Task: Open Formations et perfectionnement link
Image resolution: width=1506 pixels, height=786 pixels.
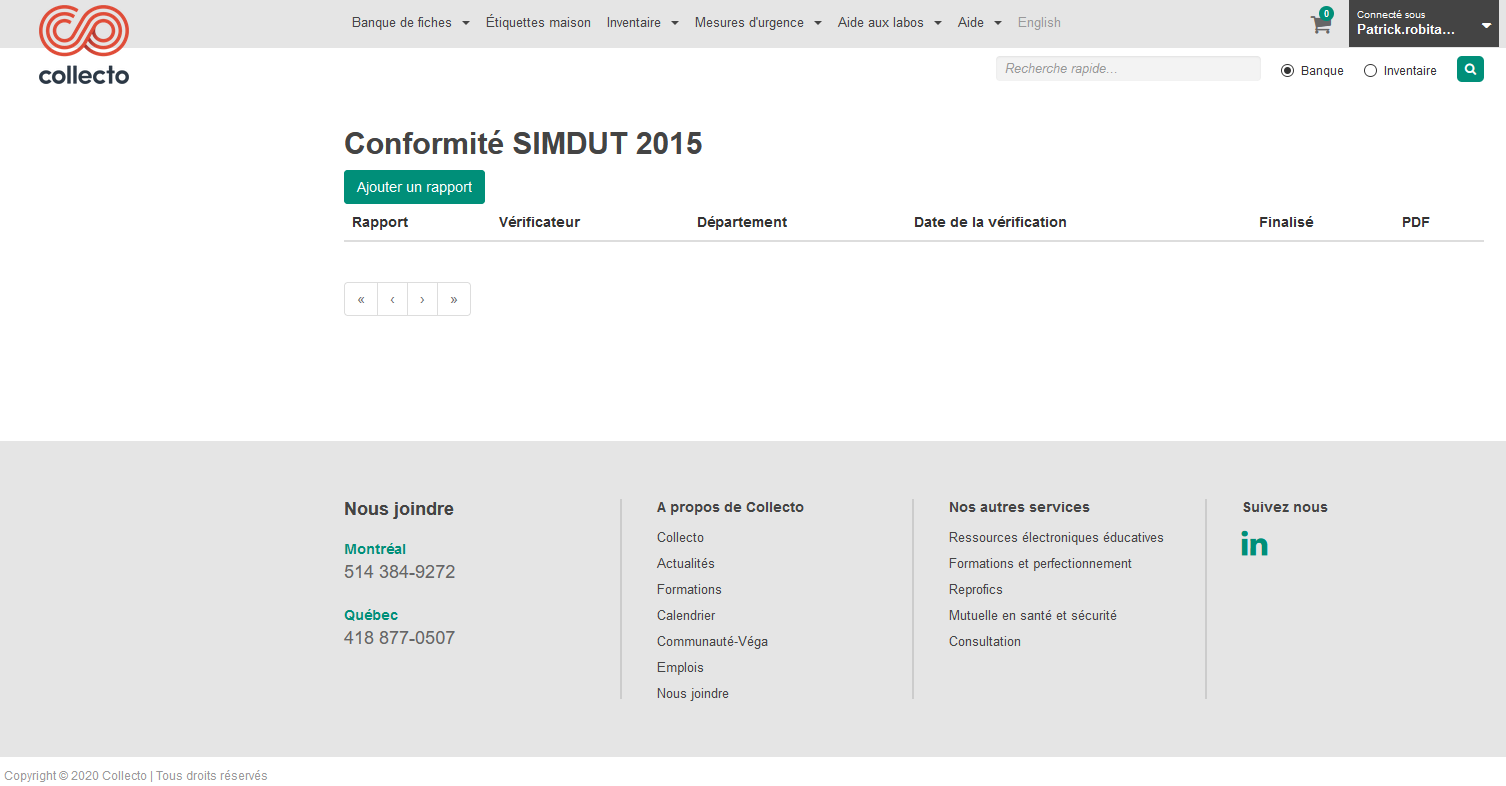Action: click(1040, 563)
